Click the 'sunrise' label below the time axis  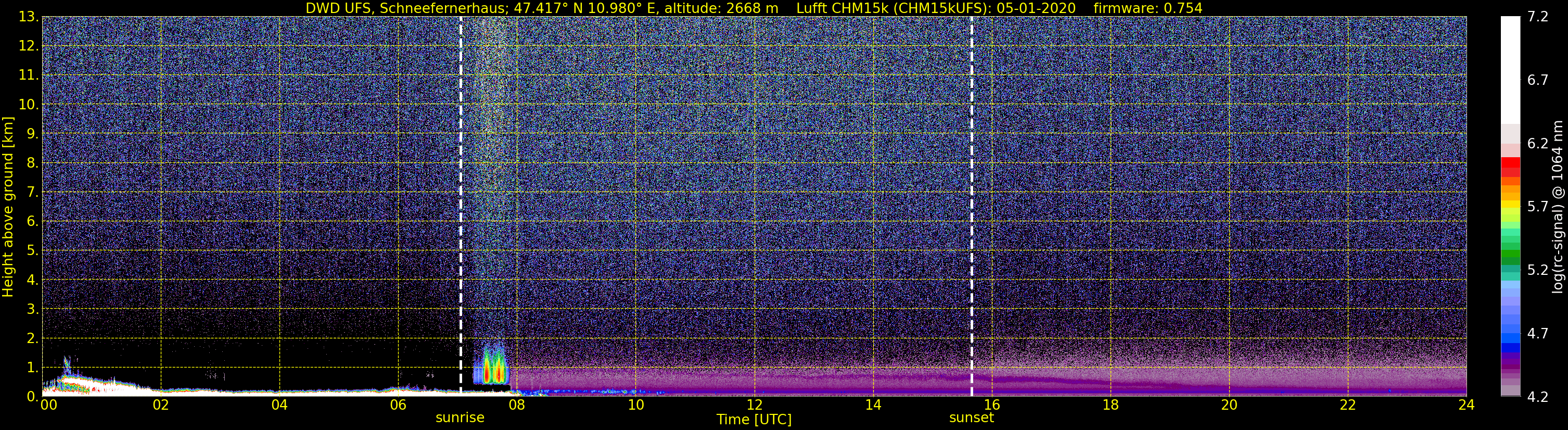(460, 418)
